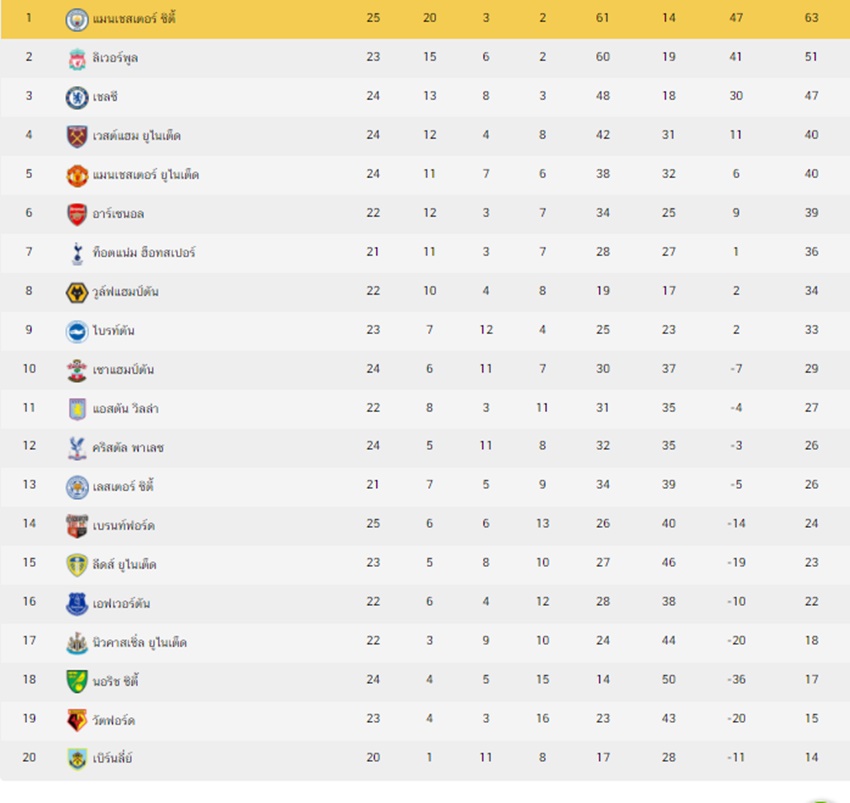Image resolution: width=850 pixels, height=803 pixels.
Task: Open the Newcastle United team name link
Action: (140, 643)
